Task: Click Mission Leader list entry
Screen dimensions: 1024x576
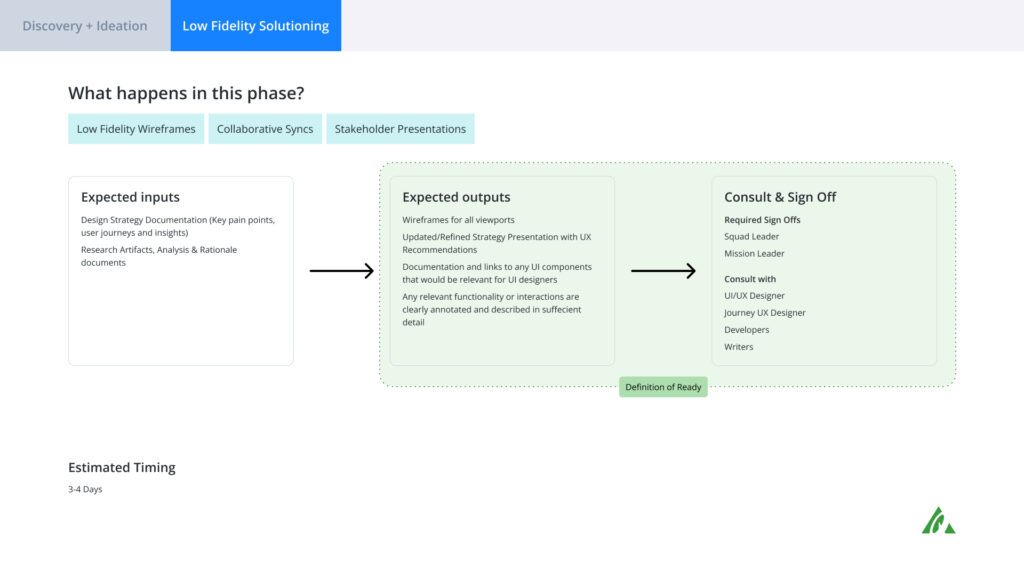Action: (x=754, y=253)
